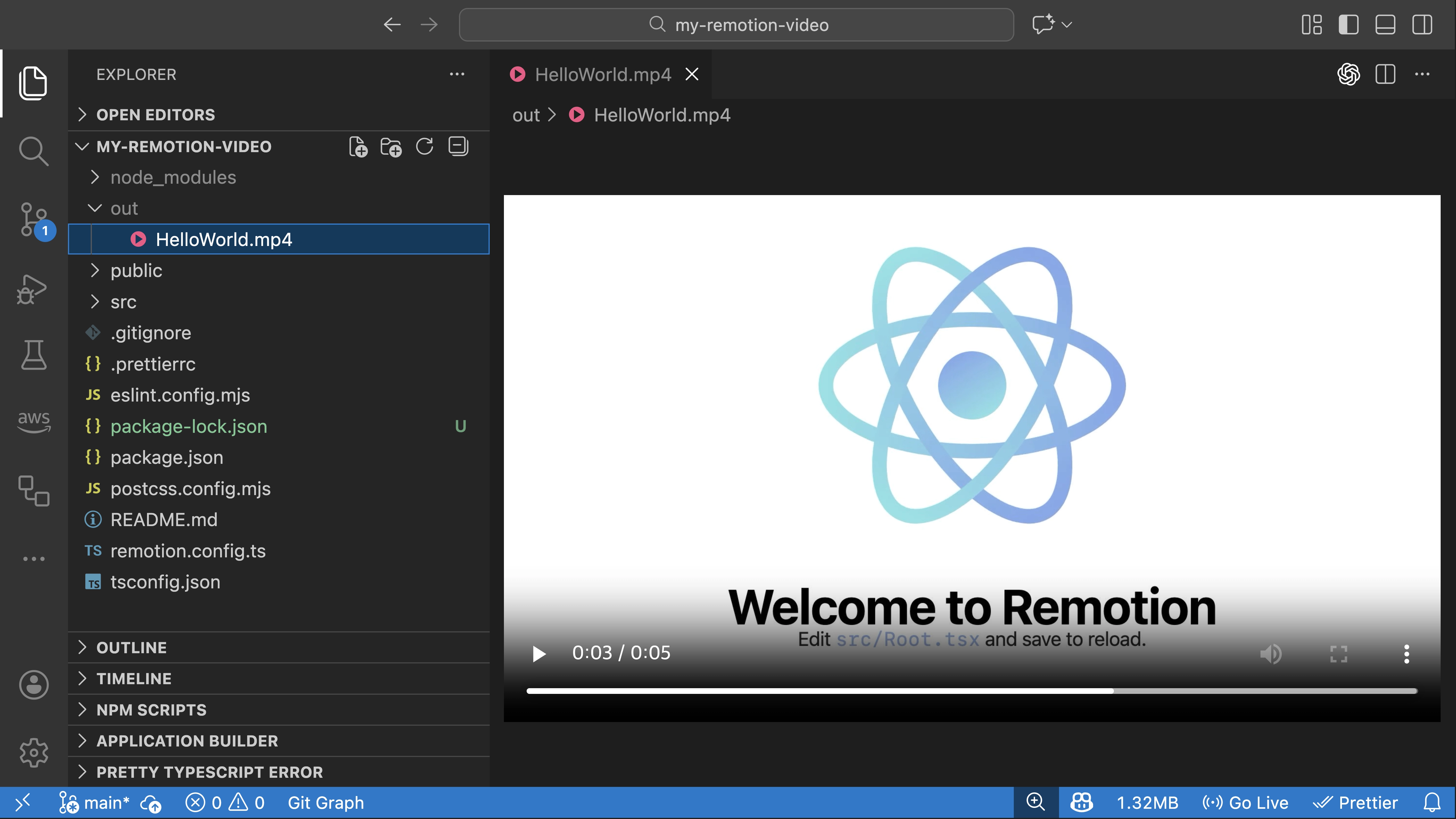Open the Remote Explorer view icon

point(33,490)
